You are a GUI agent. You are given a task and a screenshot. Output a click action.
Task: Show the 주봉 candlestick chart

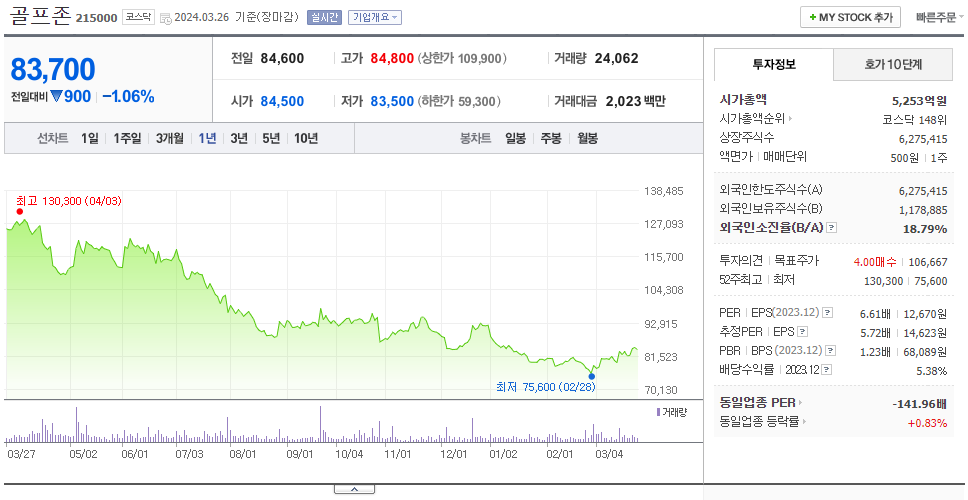click(551, 138)
